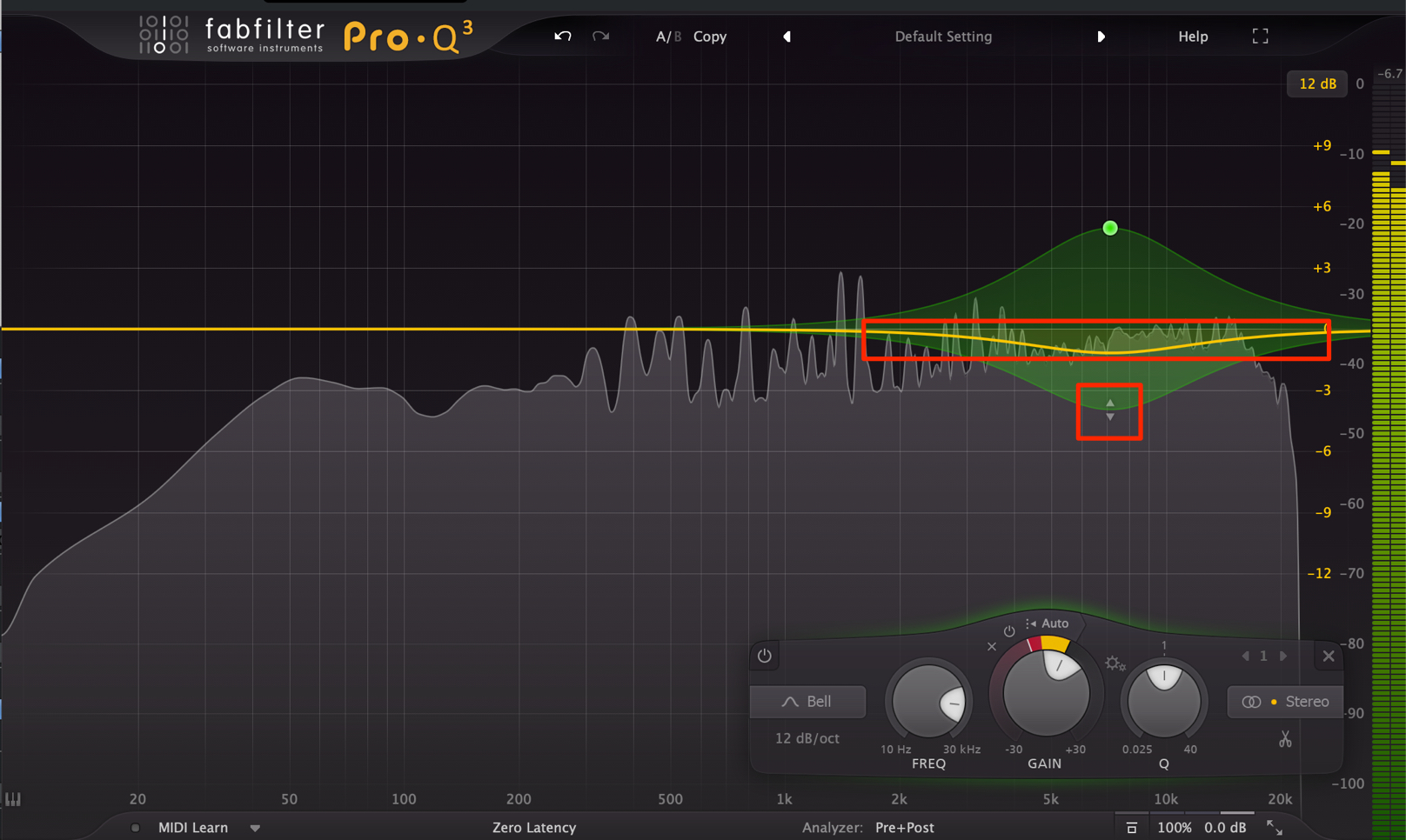The height and width of the screenshot is (840, 1406).
Task: Open the 12 dB/oct slope selector
Action: (807, 738)
